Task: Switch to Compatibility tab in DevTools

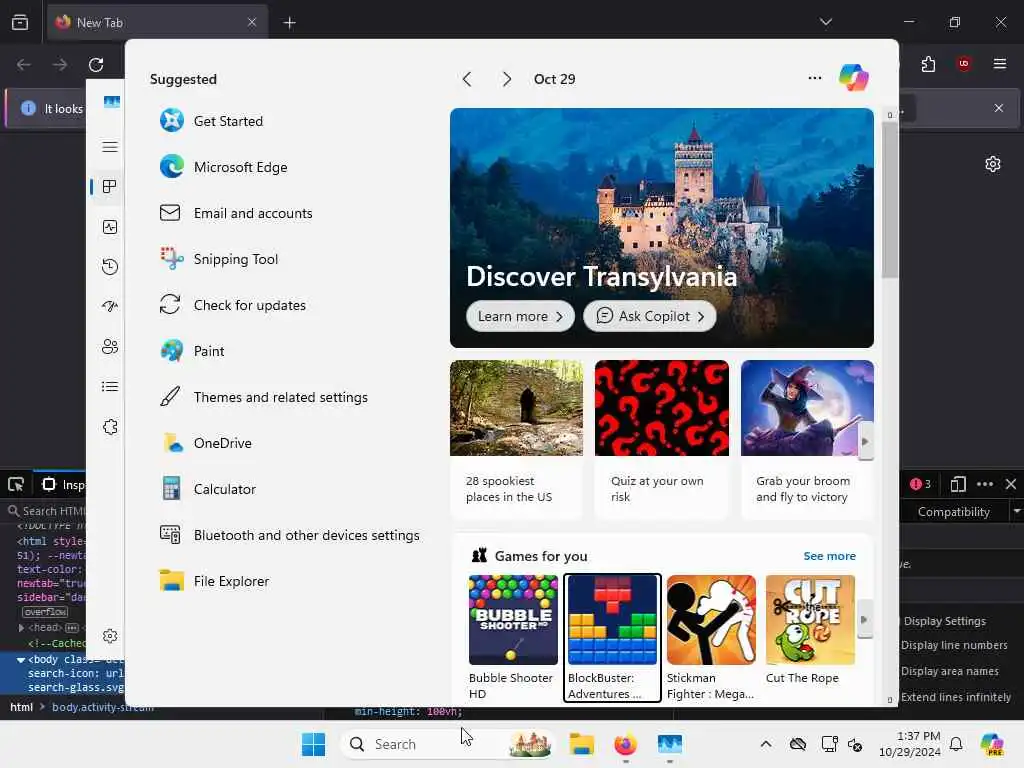Action: pos(953,511)
